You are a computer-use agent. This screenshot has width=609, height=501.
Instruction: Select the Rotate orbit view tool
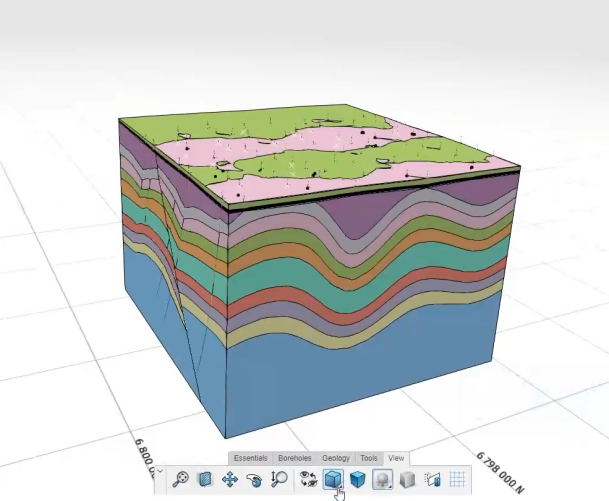coord(254,480)
